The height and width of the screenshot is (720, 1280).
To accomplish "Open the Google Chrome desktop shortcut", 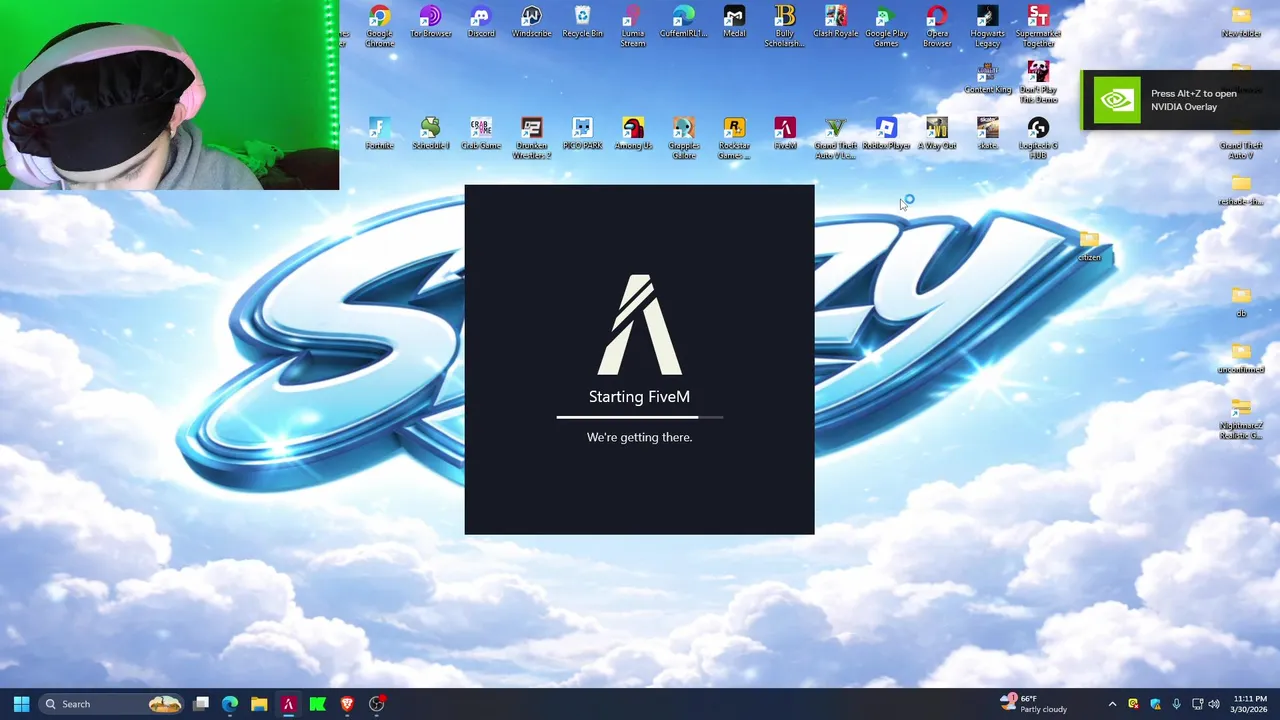I will 380,26.
